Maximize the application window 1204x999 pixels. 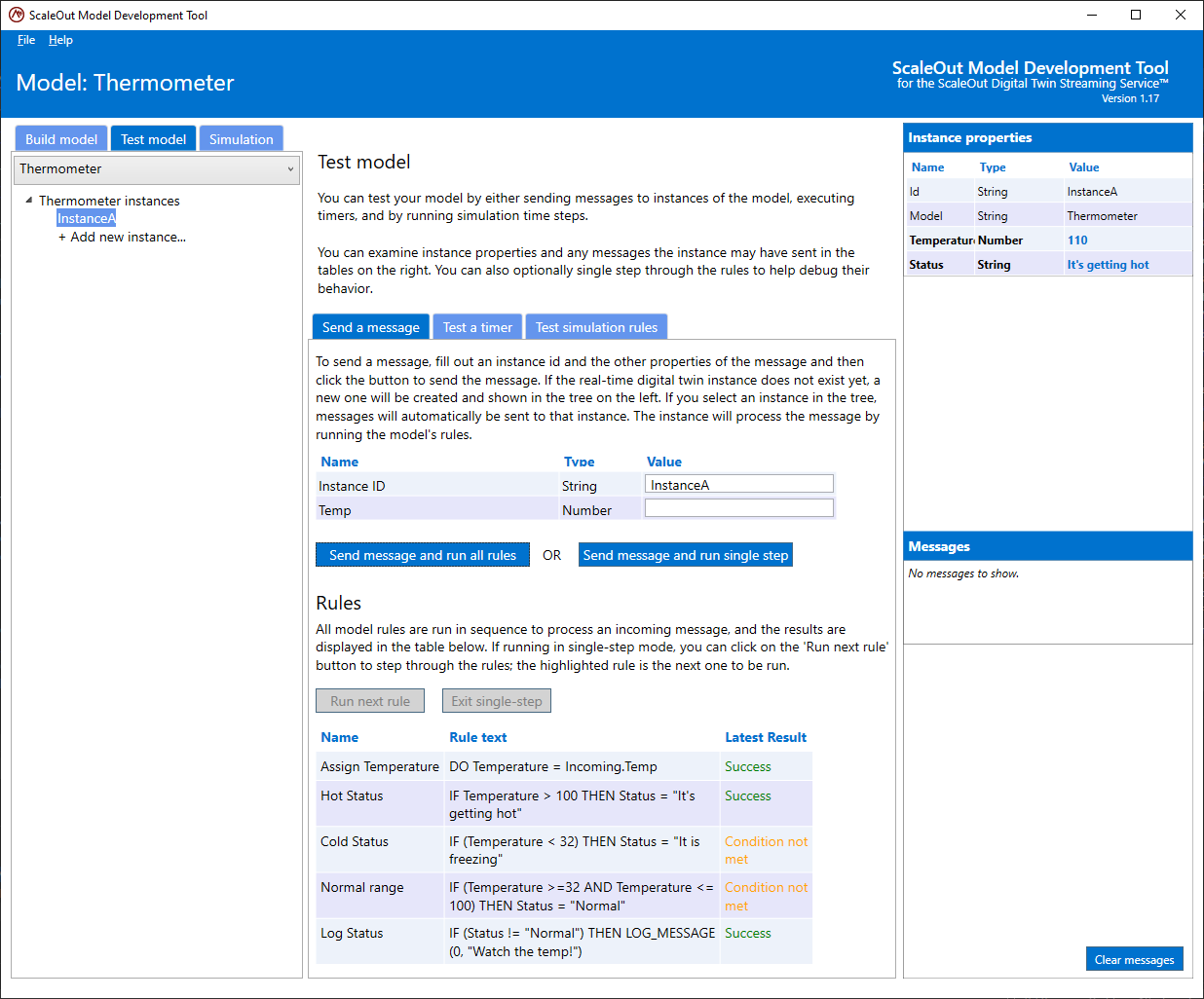click(1136, 15)
